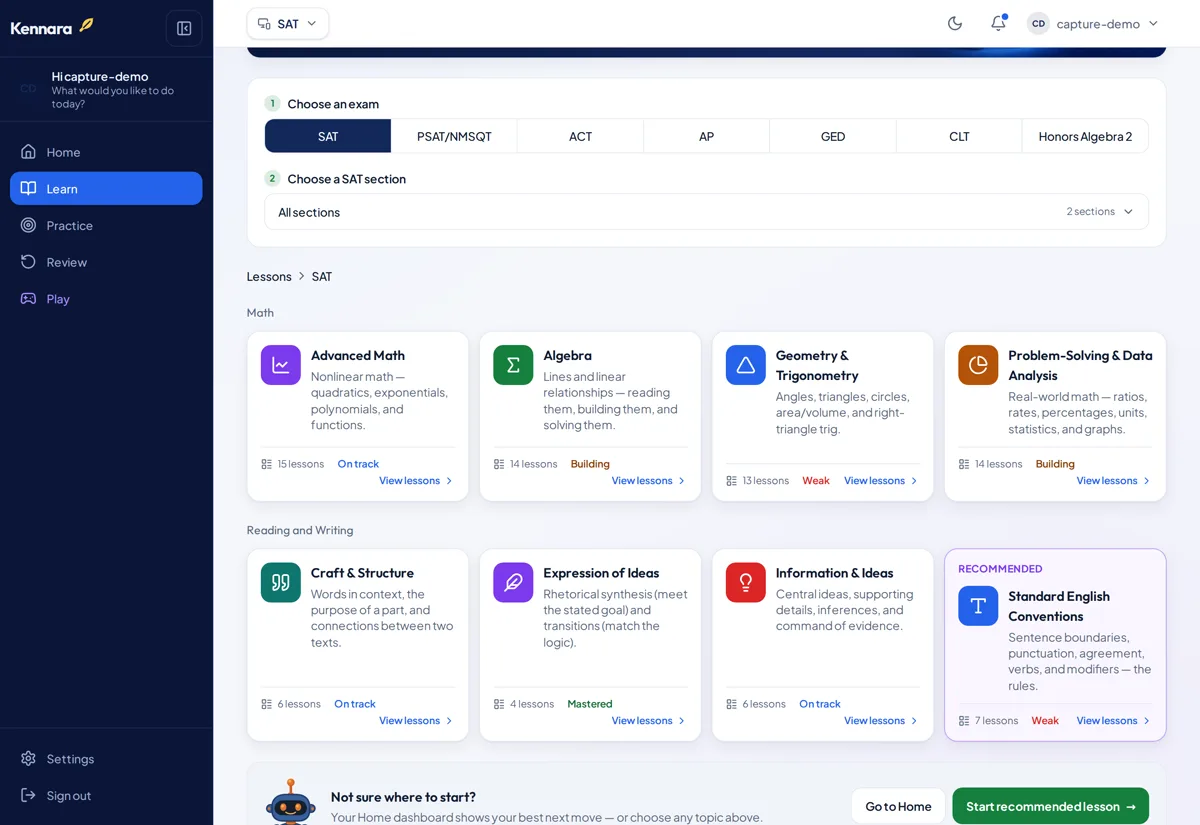Image resolution: width=1200 pixels, height=825 pixels.
Task: Click Start recommended lesson button
Action: [x=1051, y=806]
